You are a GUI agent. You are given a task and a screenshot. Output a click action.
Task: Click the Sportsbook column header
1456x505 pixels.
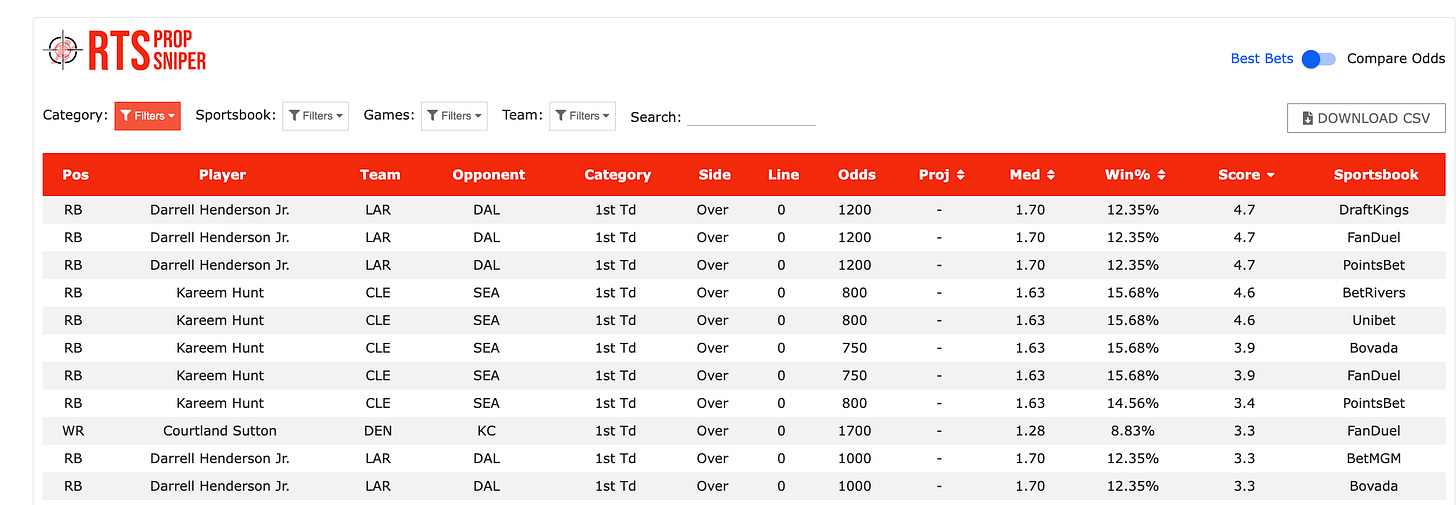coord(1376,175)
